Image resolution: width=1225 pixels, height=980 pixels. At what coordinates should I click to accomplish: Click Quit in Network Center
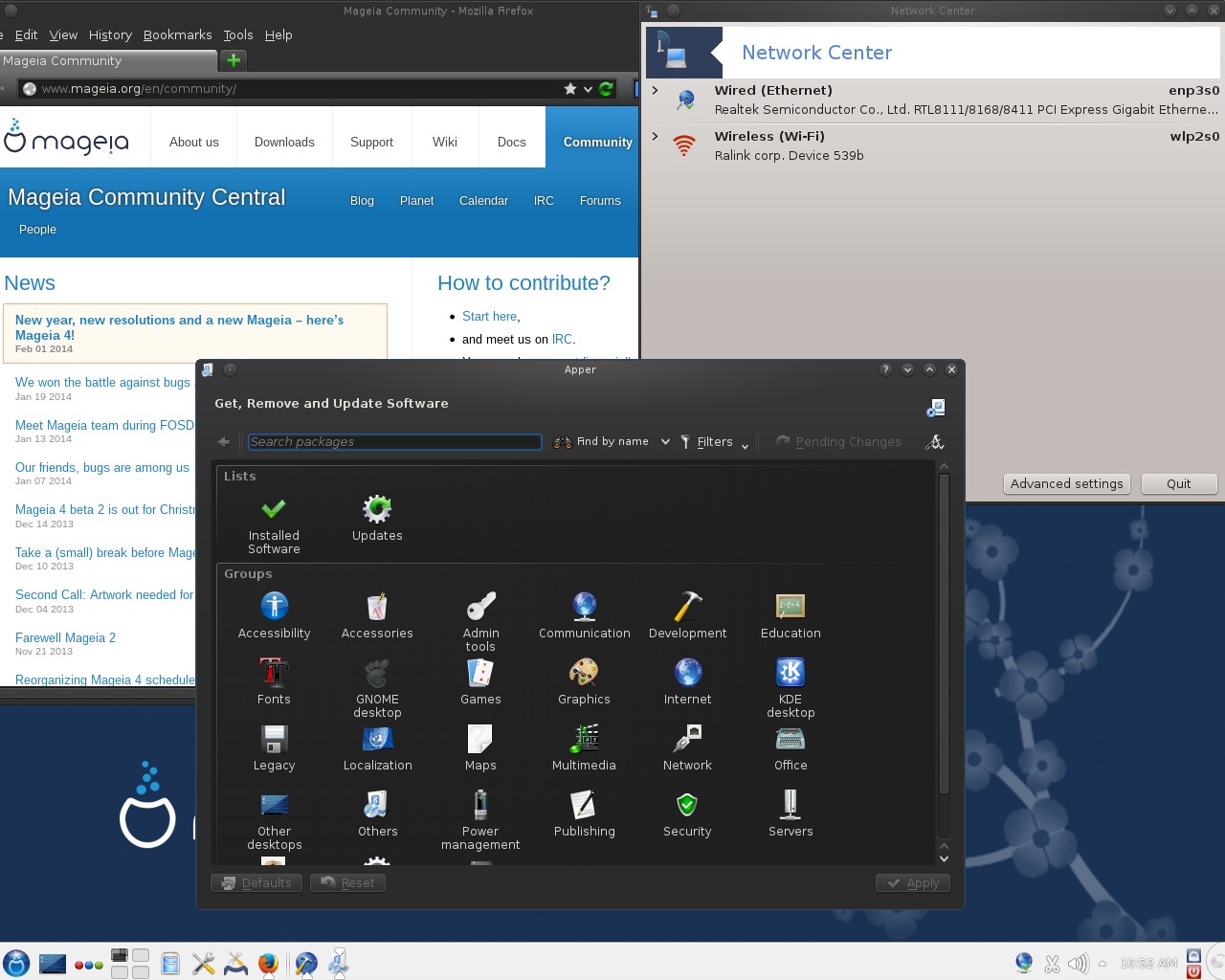coord(1179,483)
